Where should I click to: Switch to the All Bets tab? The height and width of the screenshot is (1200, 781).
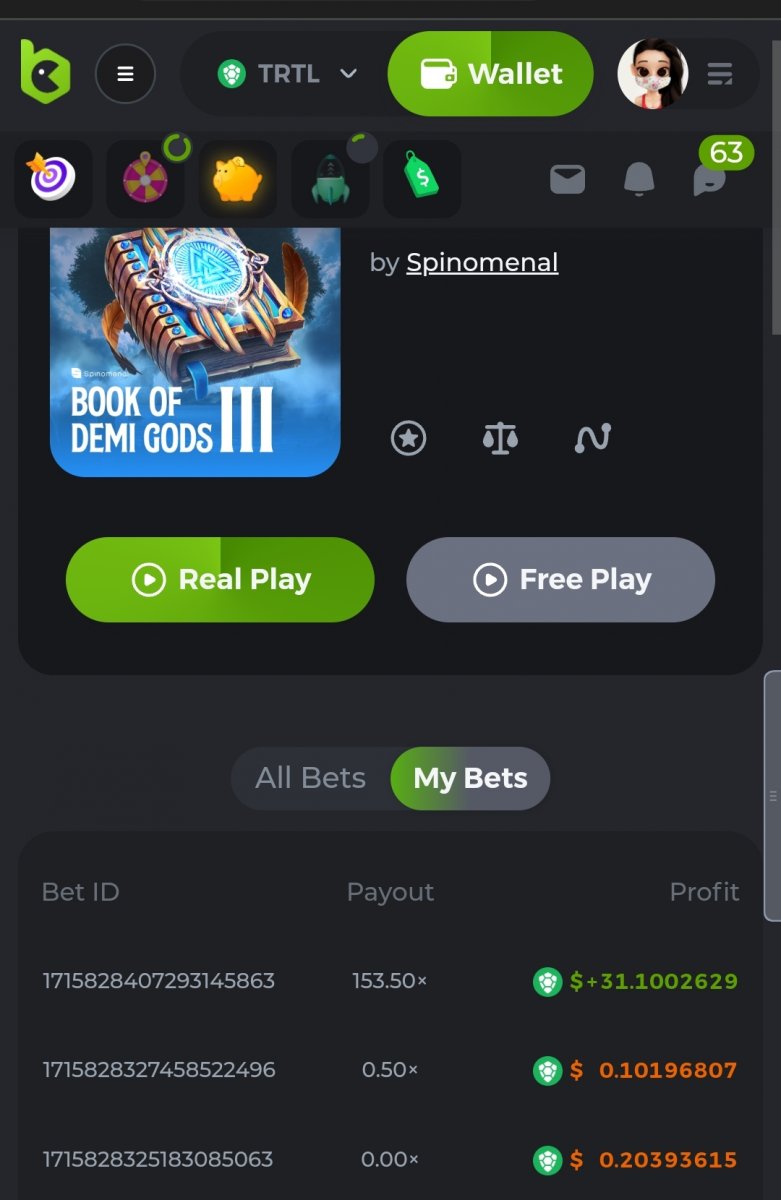(x=310, y=778)
